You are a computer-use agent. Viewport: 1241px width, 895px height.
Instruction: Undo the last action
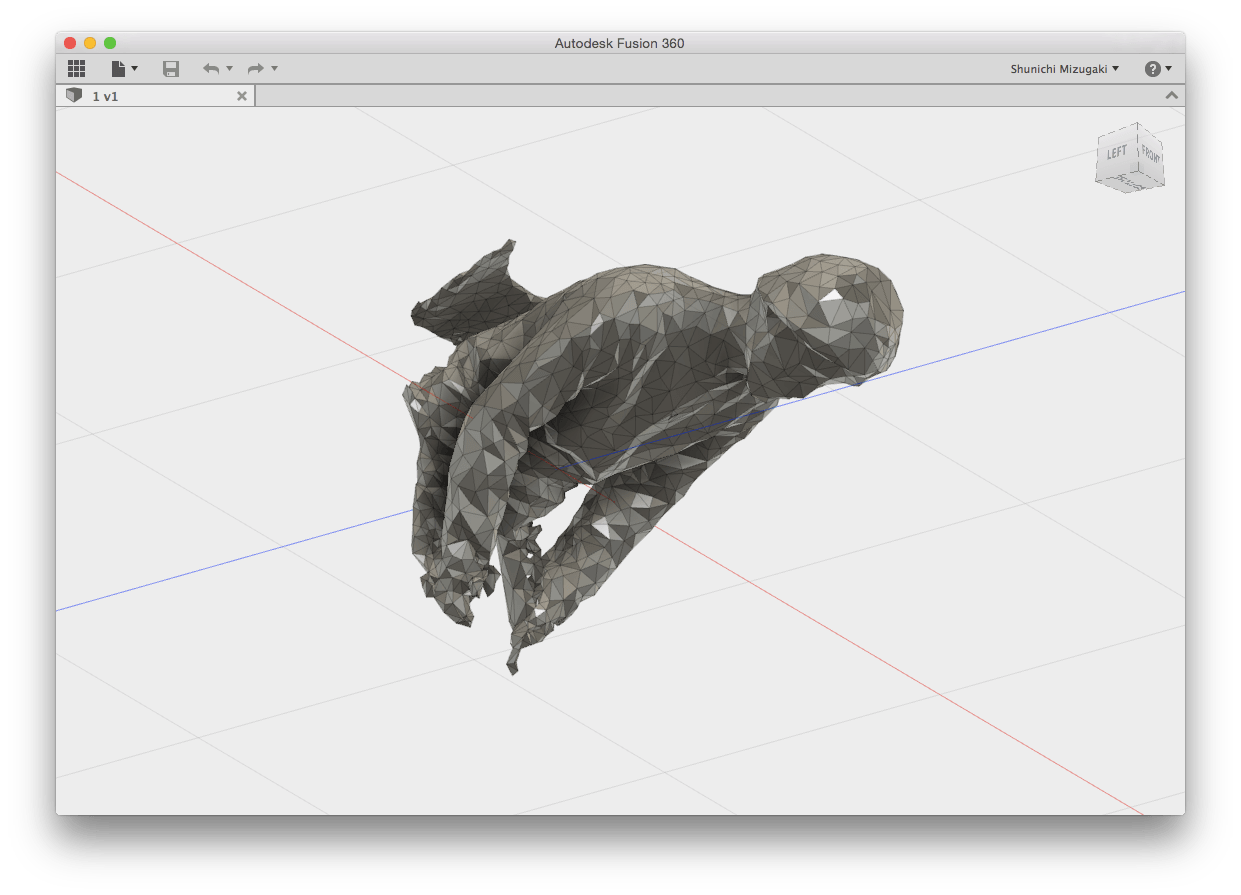point(211,69)
